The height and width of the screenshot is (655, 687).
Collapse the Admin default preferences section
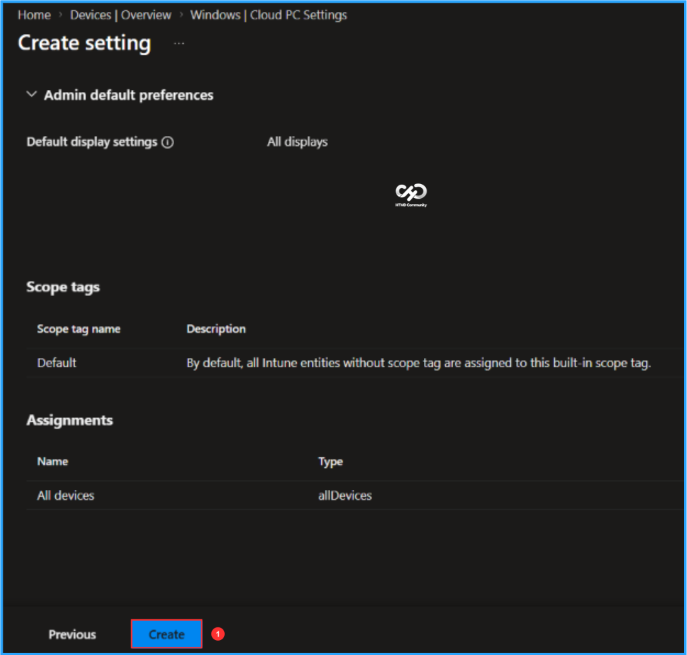[x=32, y=94]
